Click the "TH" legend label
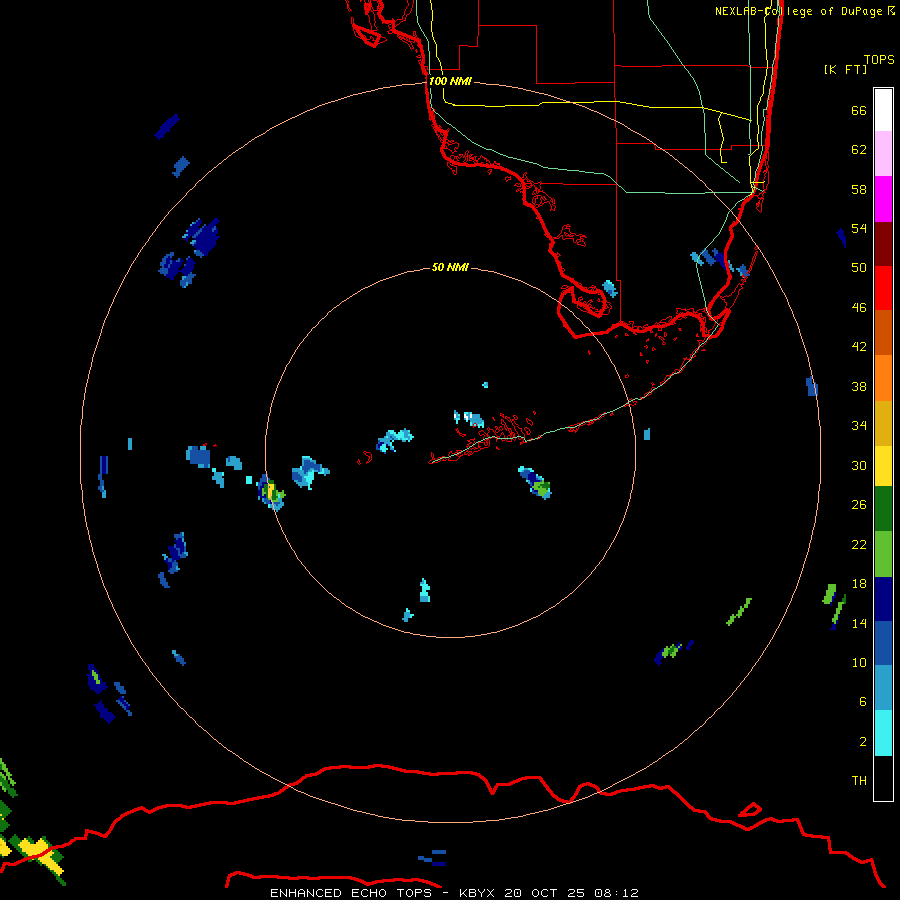The image size is (900, 900). [x=859, y=781]
